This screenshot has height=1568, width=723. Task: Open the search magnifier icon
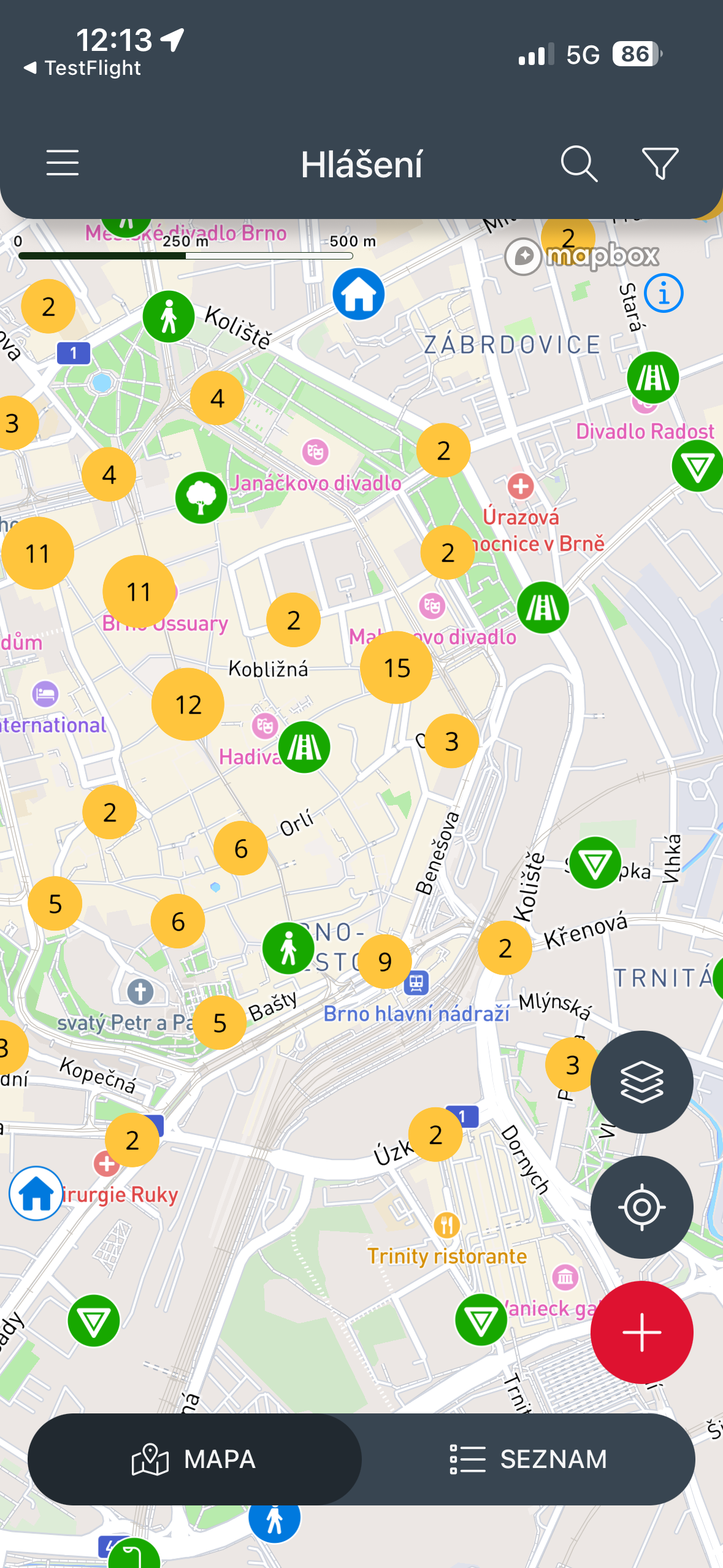pos(579,164)
